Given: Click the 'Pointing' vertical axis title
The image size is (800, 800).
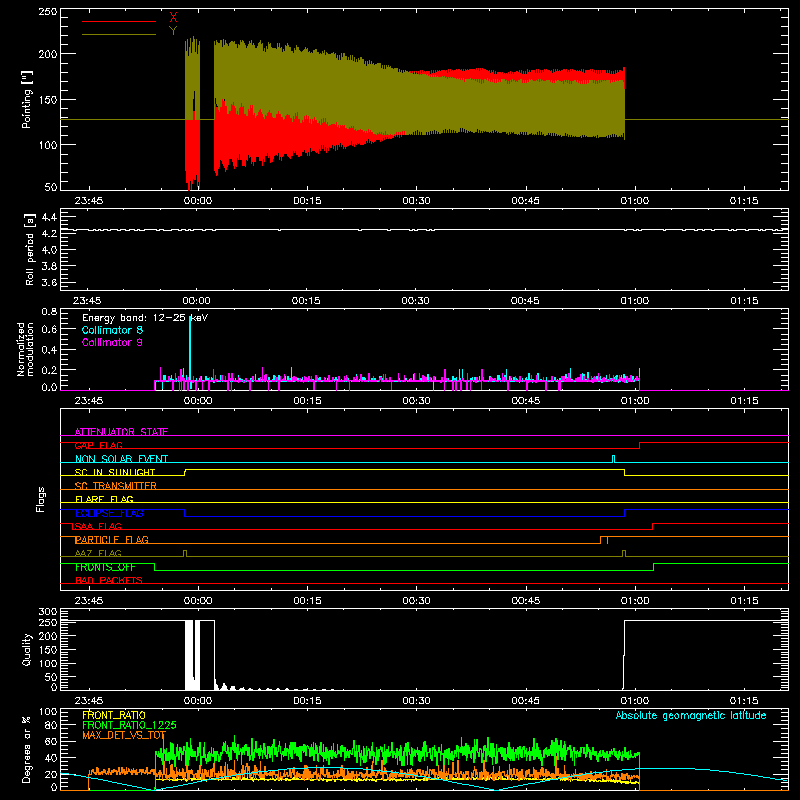Looking at the screenshot, I should [x=27, y=99].
